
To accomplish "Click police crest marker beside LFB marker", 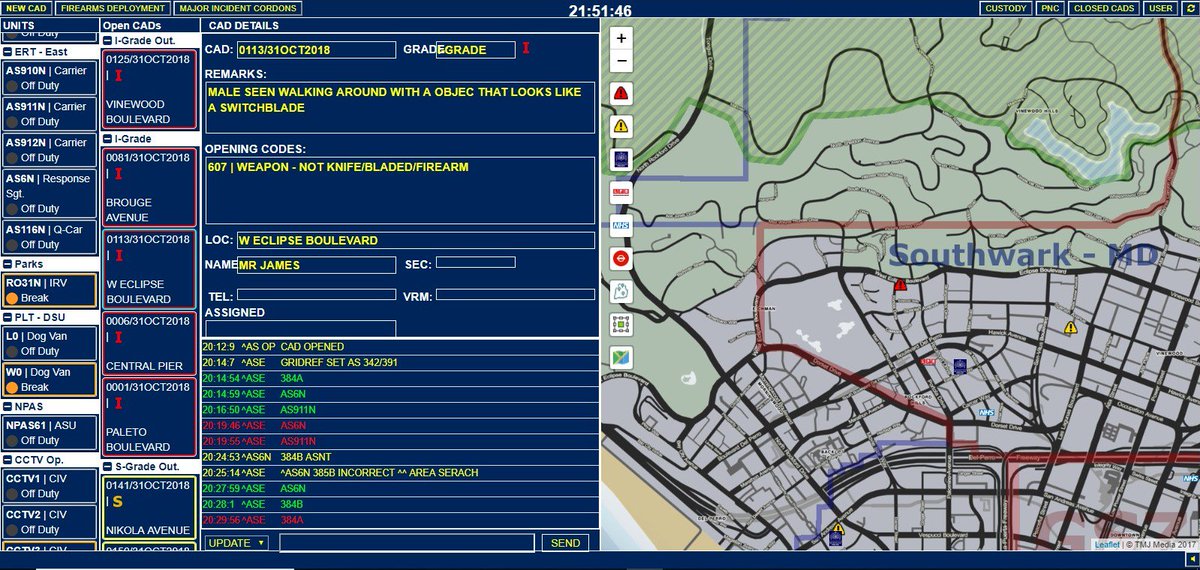I will click(960, 365).
